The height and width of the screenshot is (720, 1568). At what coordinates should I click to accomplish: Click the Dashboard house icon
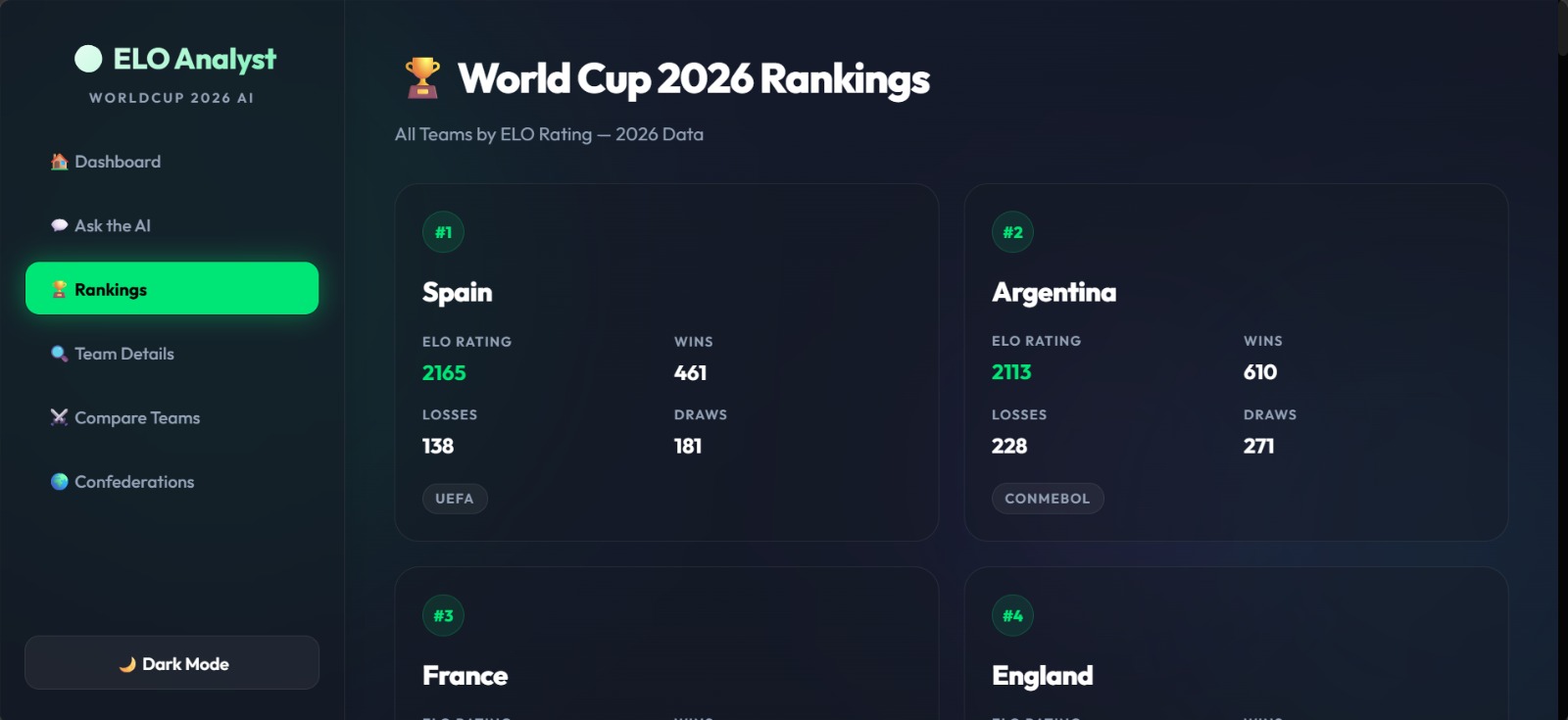point(59,162)
